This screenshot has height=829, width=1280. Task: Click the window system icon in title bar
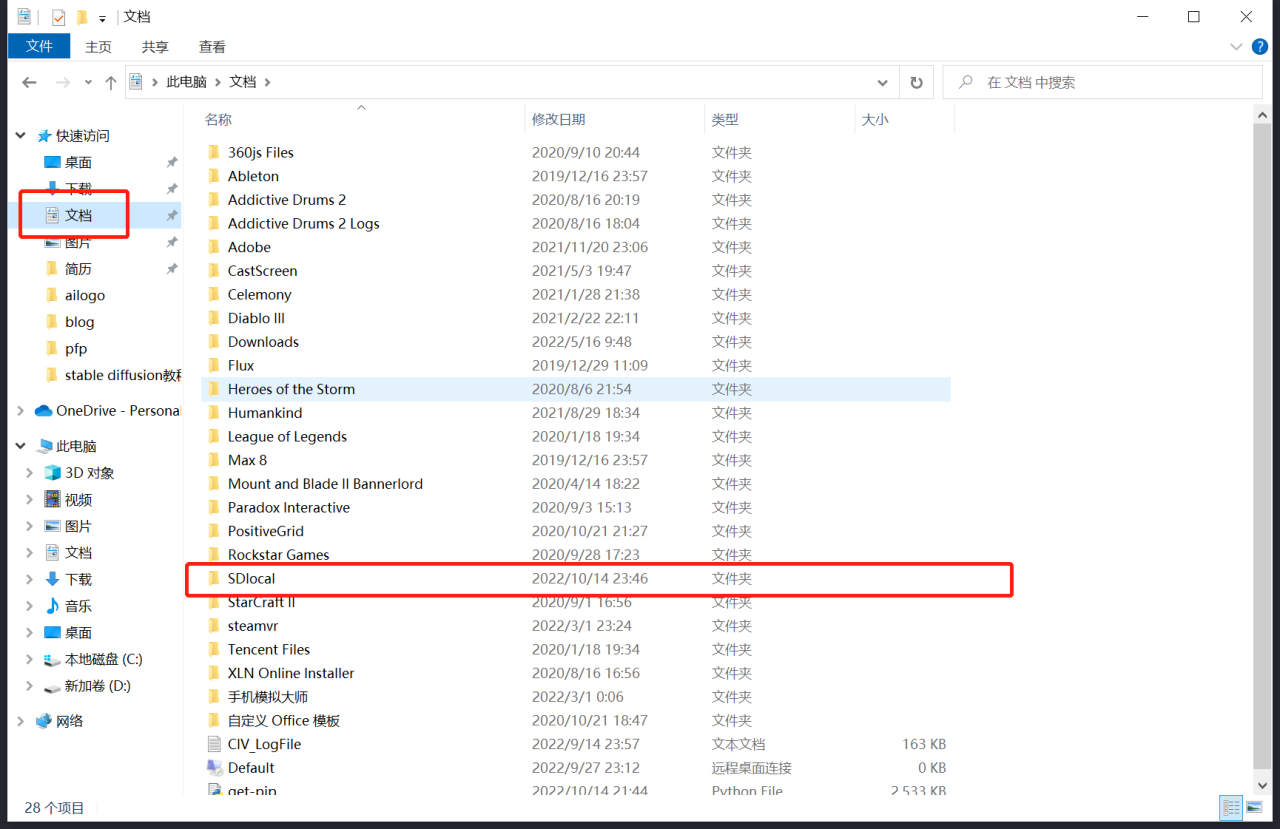tap(24, 16)
